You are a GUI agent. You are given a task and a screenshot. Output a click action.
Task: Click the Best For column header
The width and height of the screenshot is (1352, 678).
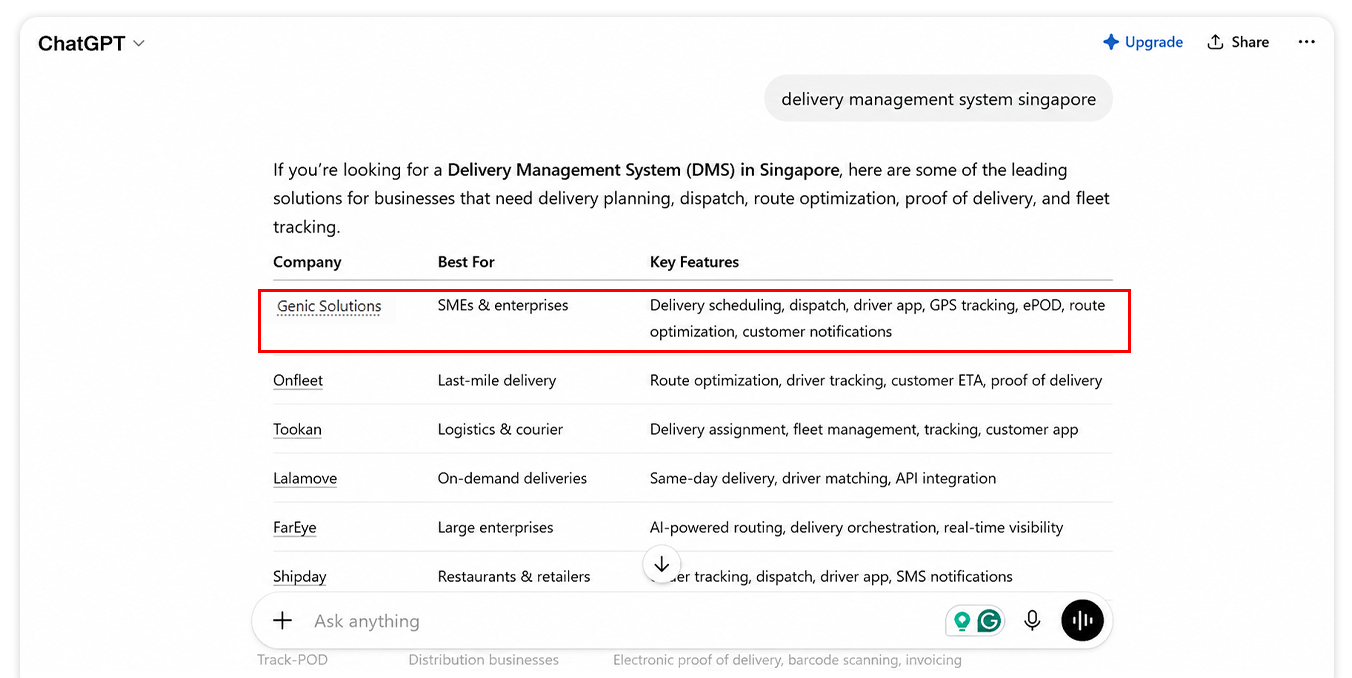click(466, 262)
